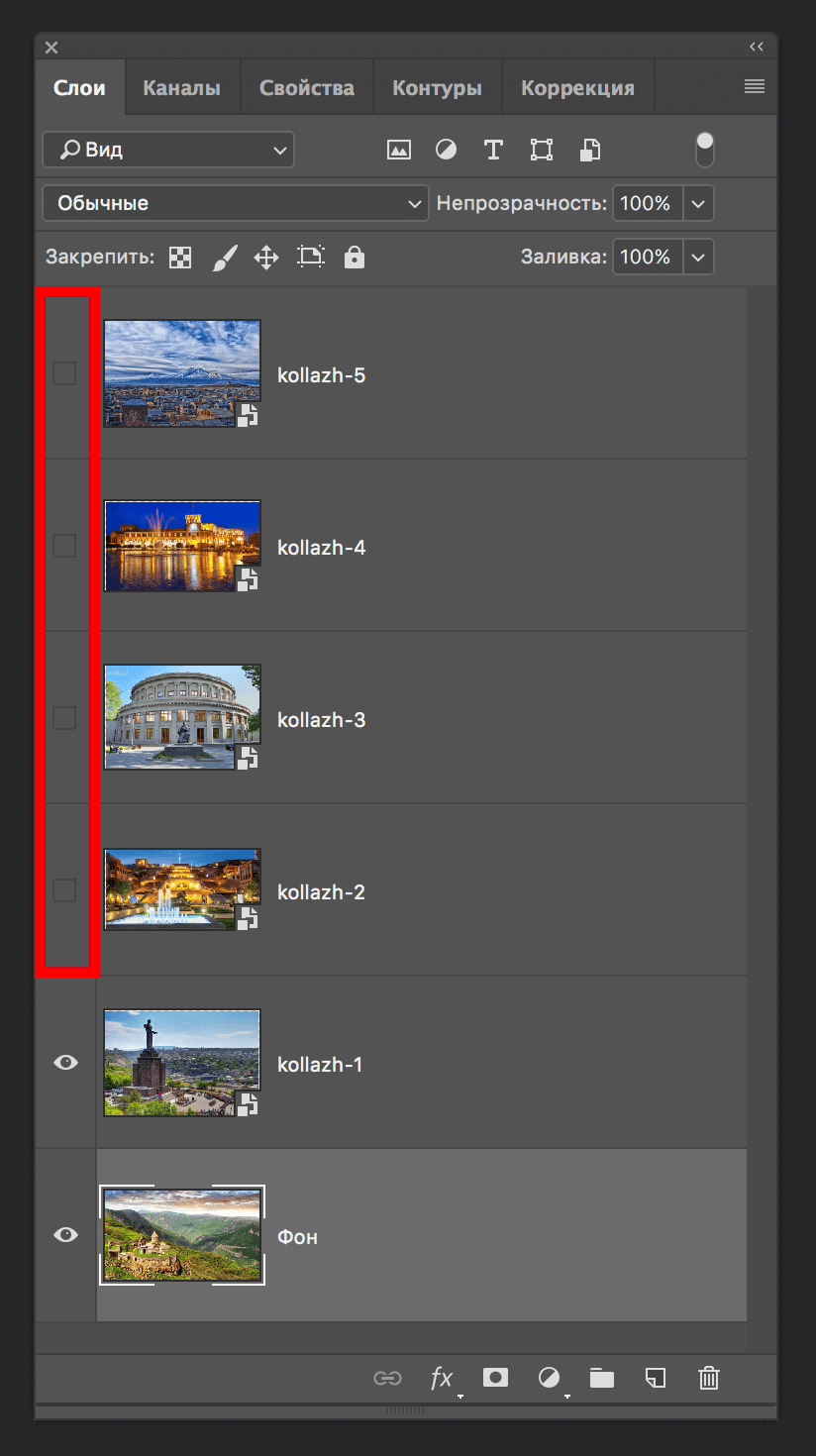816x1456 pixels.
Task: Show the kollazh-5 layer
Action: tap(64, 373)
